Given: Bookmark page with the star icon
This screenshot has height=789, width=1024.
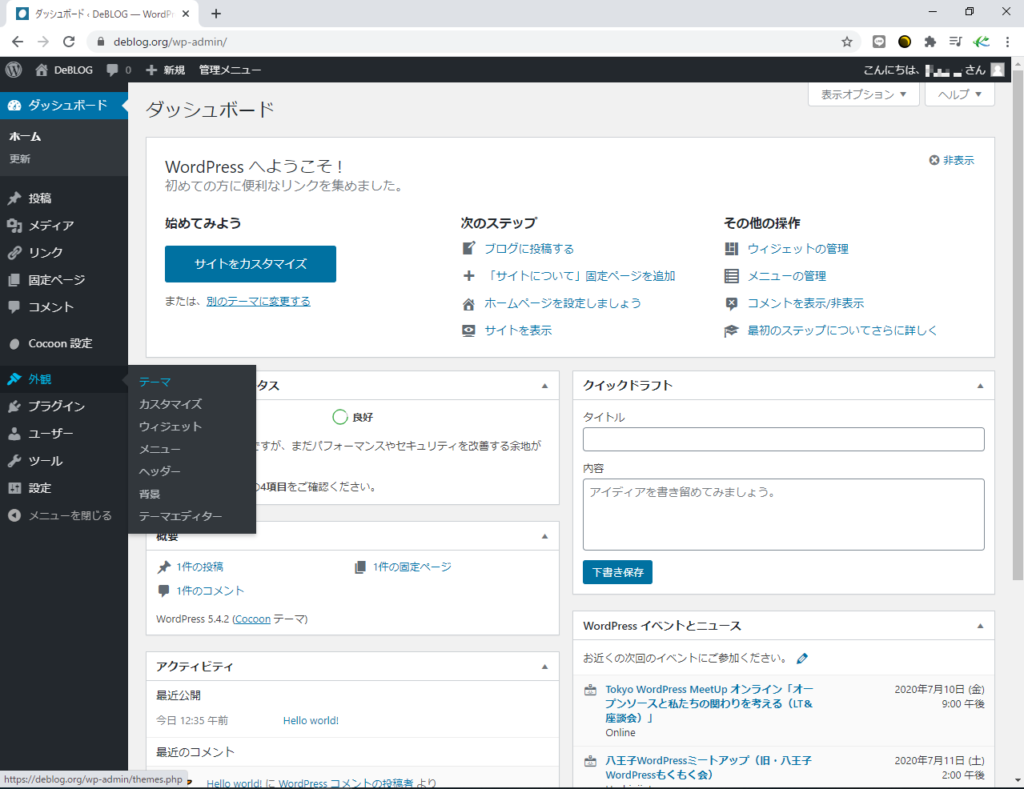Looking at the screenshot, I should pyautogui.click(x=847, y=42).
